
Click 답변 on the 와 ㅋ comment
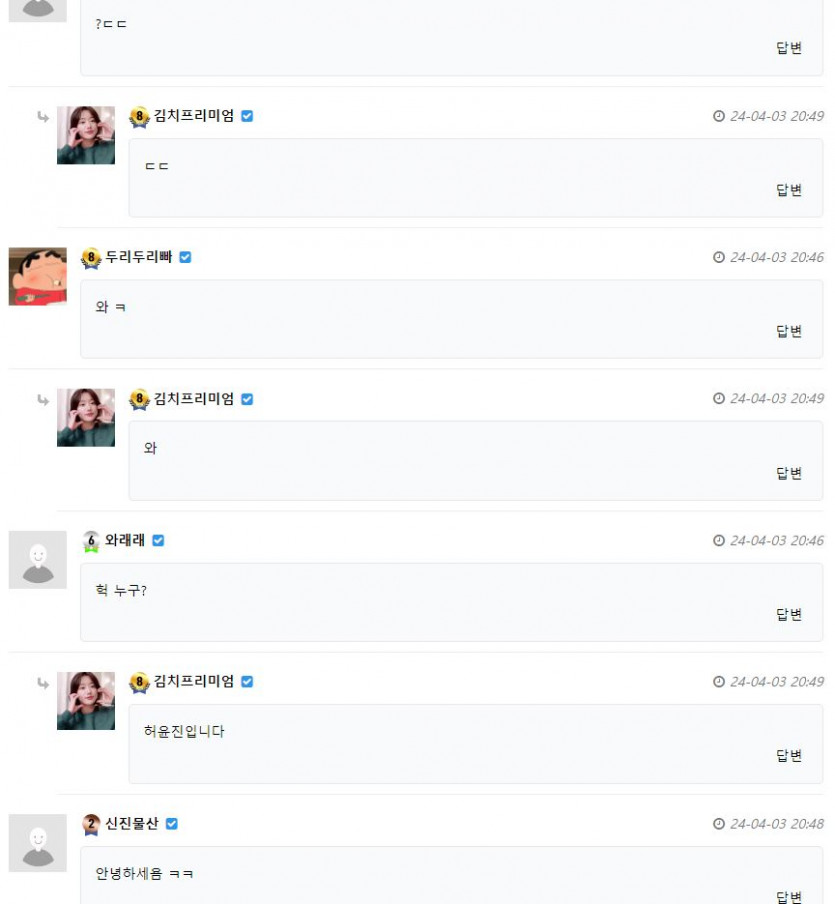(x=789, y=332)
